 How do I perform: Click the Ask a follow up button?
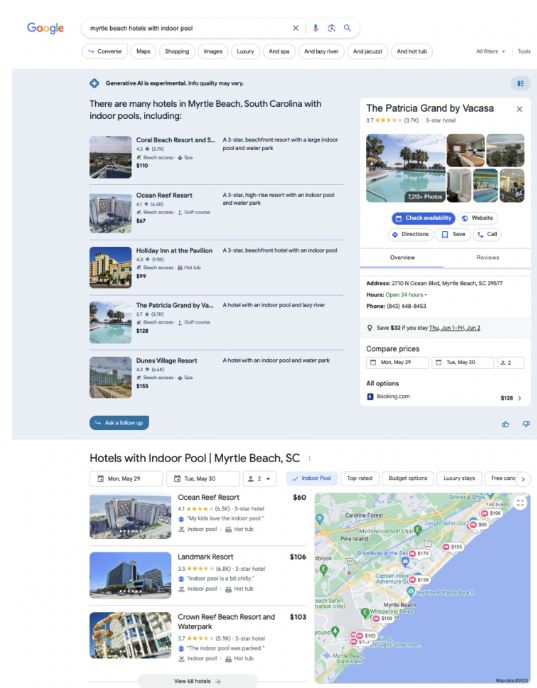(119, 423)
